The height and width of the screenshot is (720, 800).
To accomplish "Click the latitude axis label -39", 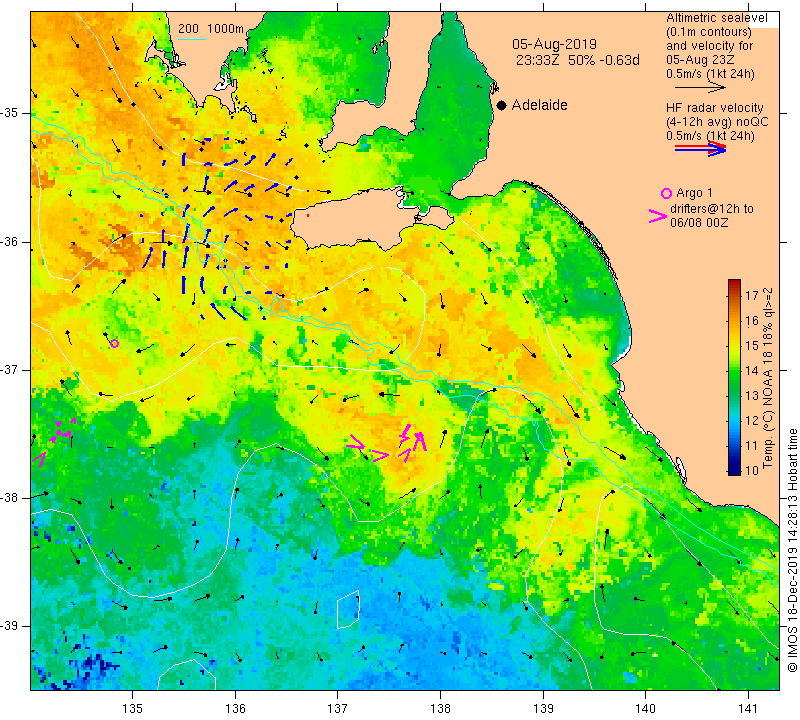I will pyautogui.click(x=10, y=626).
